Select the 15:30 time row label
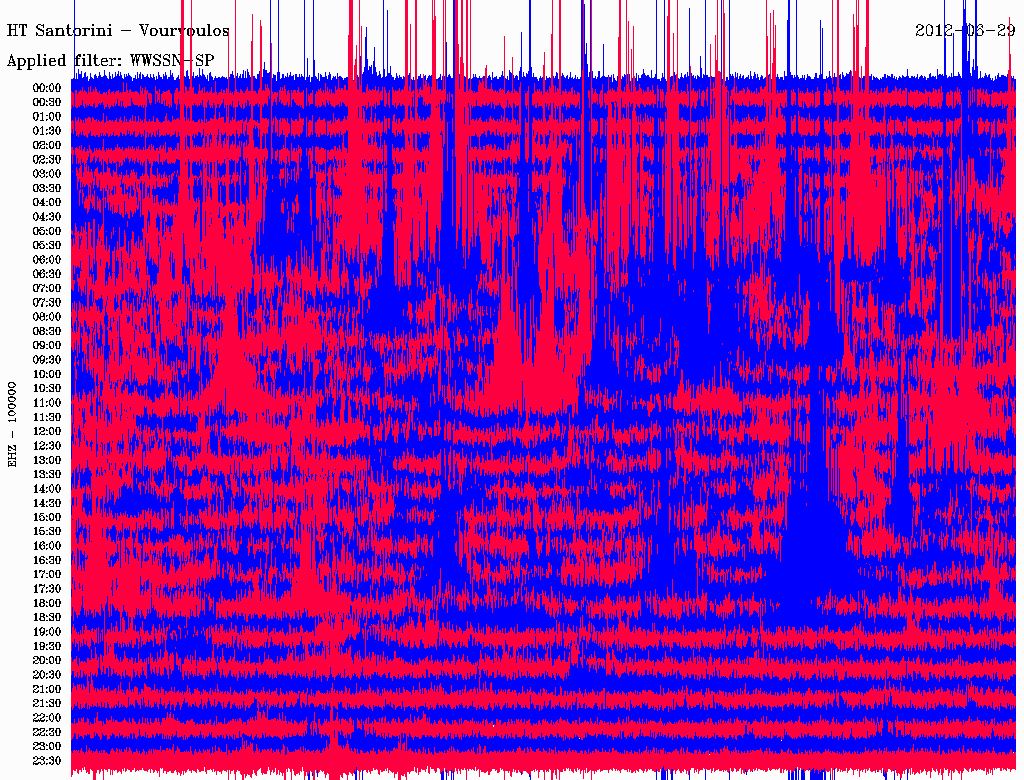Screen dimensions: 1024x780 click(x=47, y=532)
